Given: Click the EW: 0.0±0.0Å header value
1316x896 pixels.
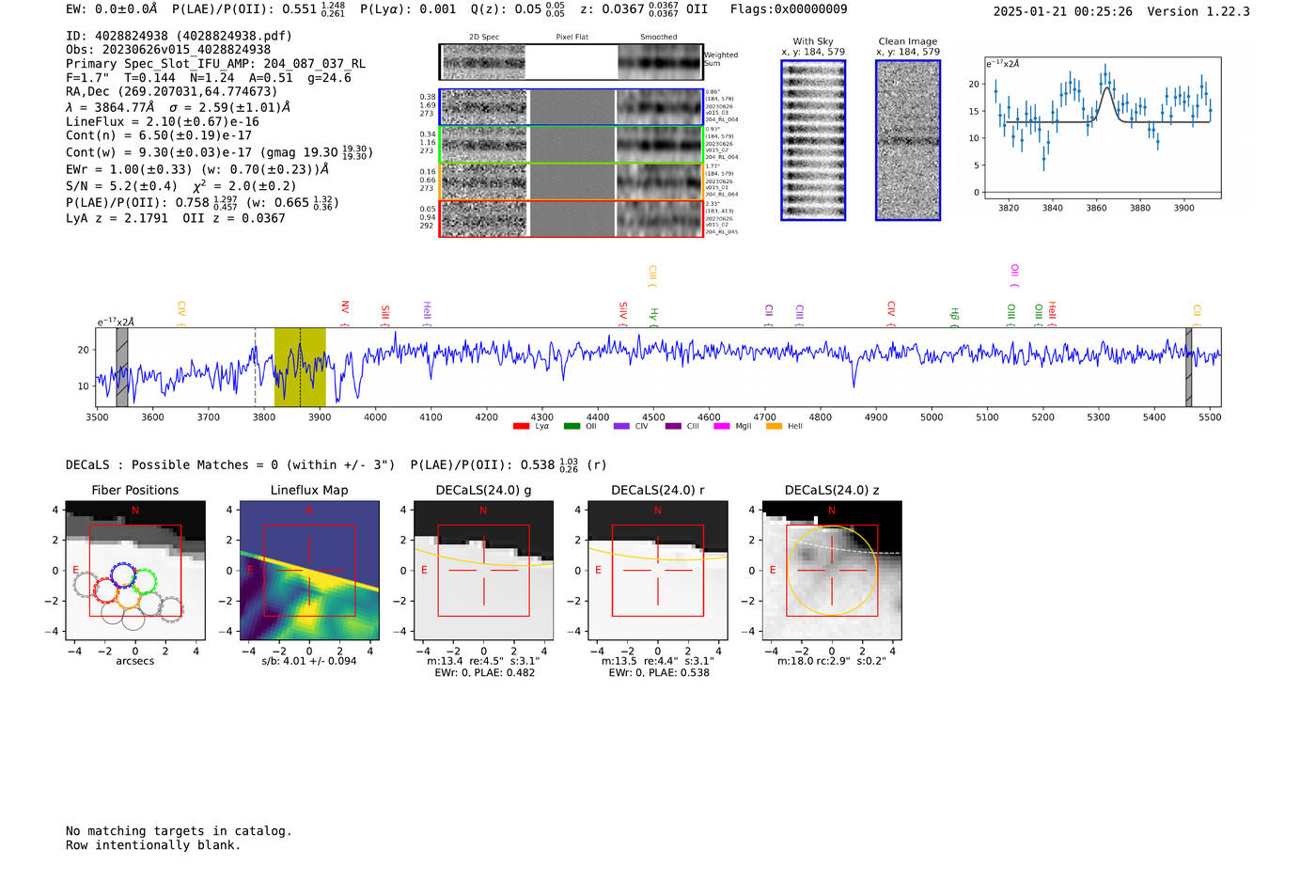Looking at the screenshot, I should click(x=112, y=9).
